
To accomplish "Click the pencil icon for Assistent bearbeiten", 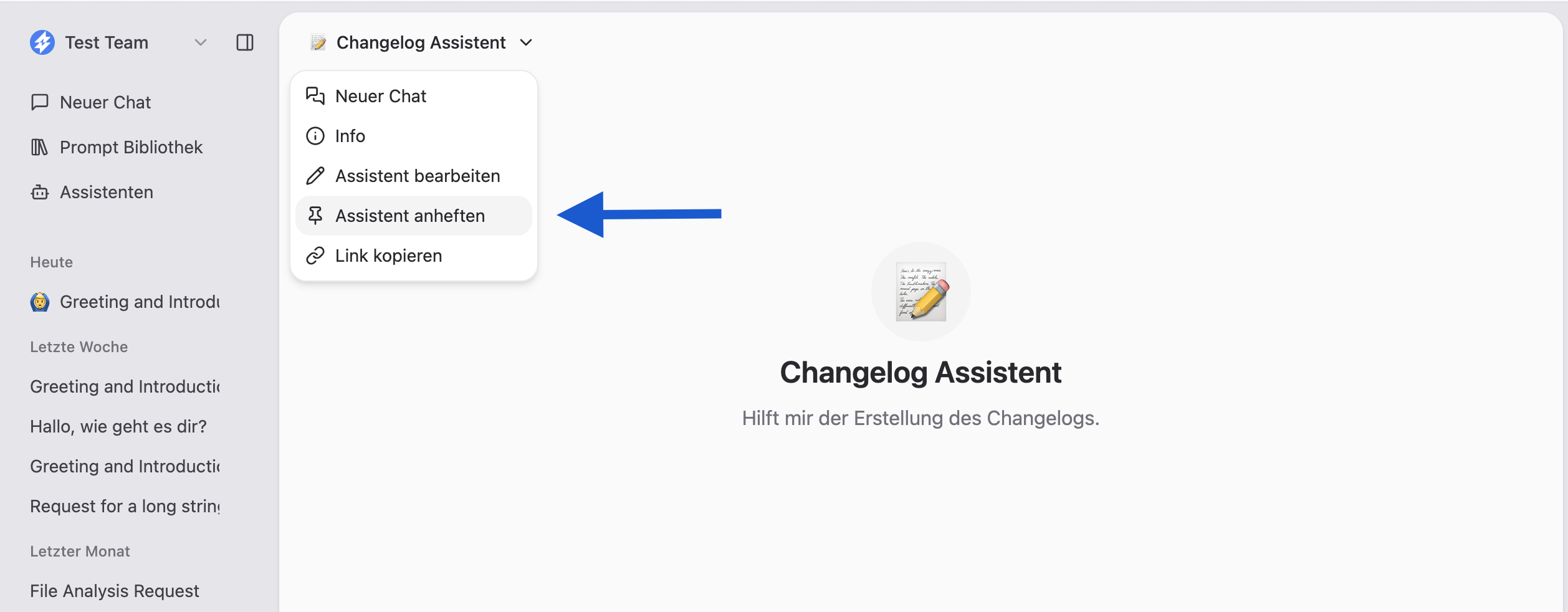I will pos(315,176).
